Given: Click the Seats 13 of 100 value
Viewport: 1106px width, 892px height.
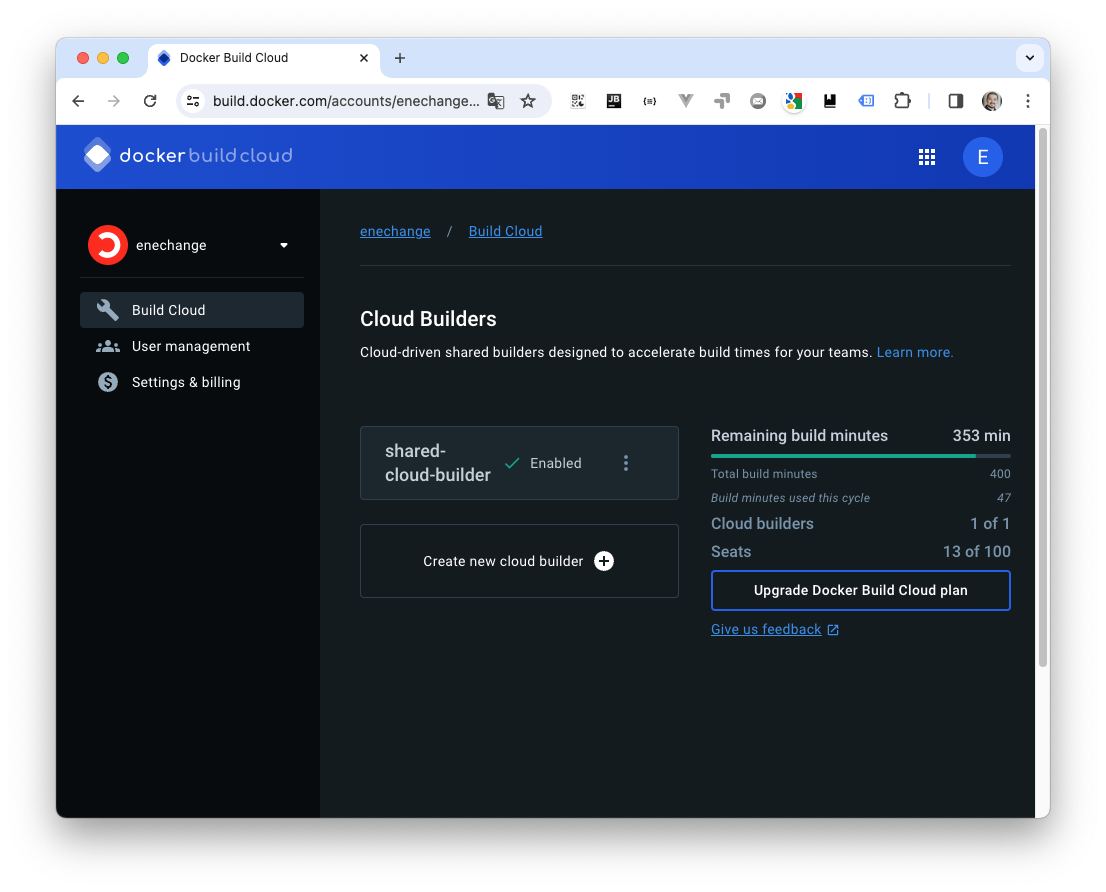Looking at the screenshot, I should point(976,551).
